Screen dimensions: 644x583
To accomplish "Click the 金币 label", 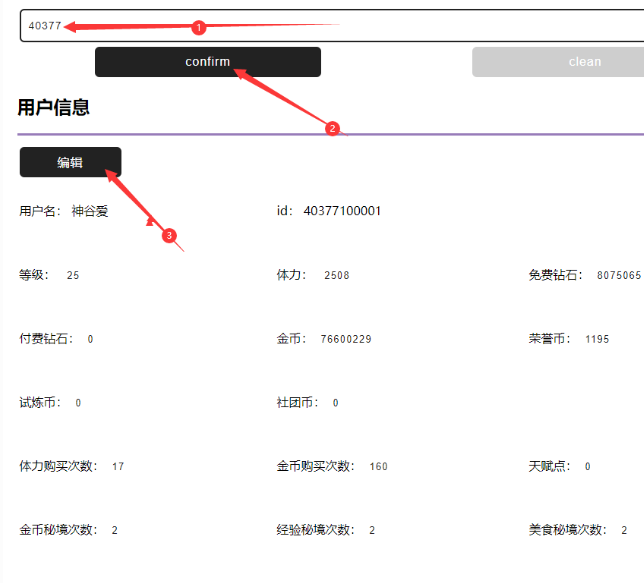I will point(291,339).
